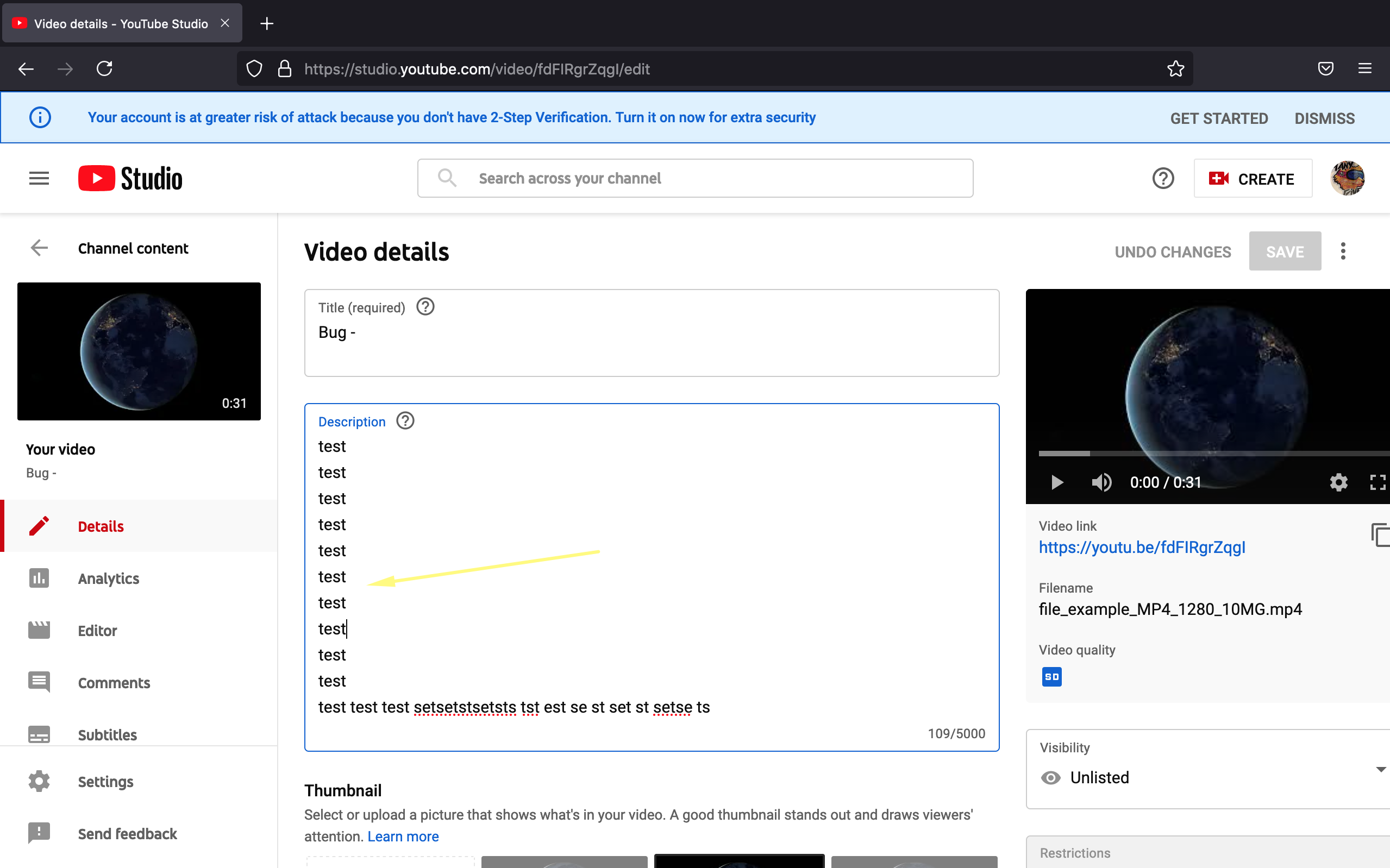The image size is (1390, 868).
Task: Open the Subtitles section icon
Action: pos(39,734)
